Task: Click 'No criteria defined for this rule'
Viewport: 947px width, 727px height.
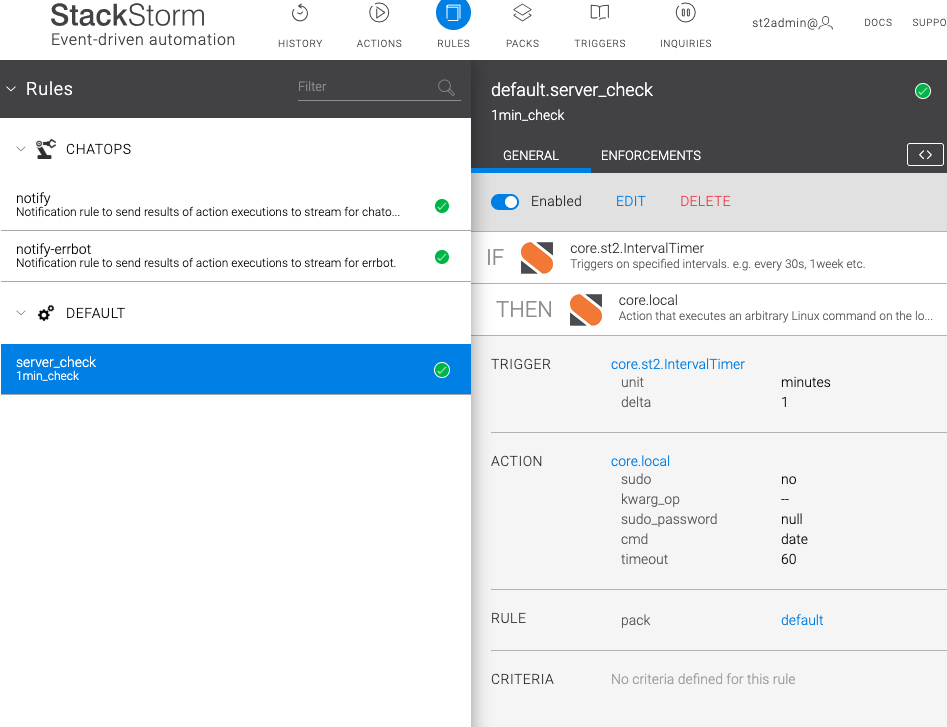Action: (703, 679)
